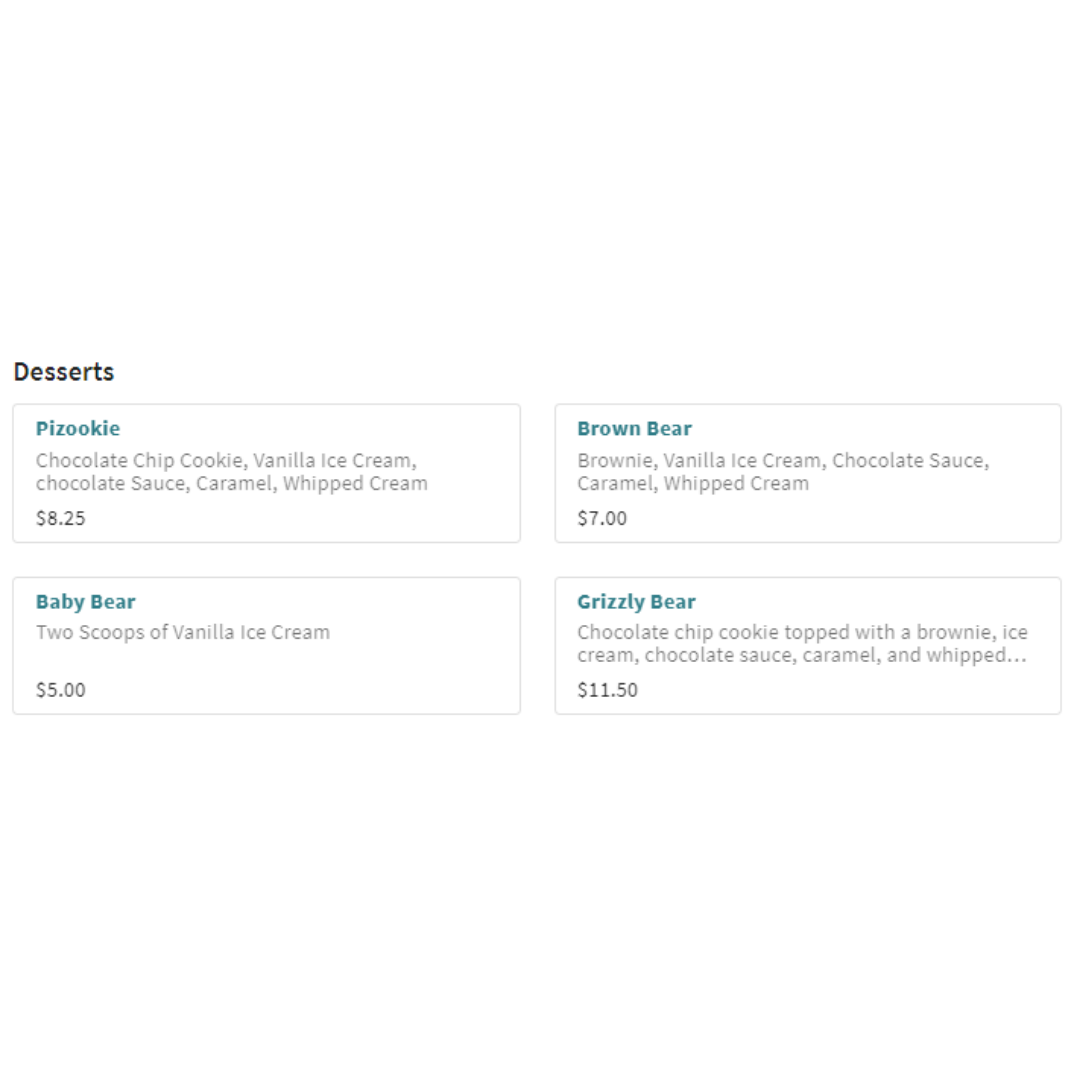Select the Grizzly Bear item title
This screenshot has width=1080, height=1080.
click(636, 602)
